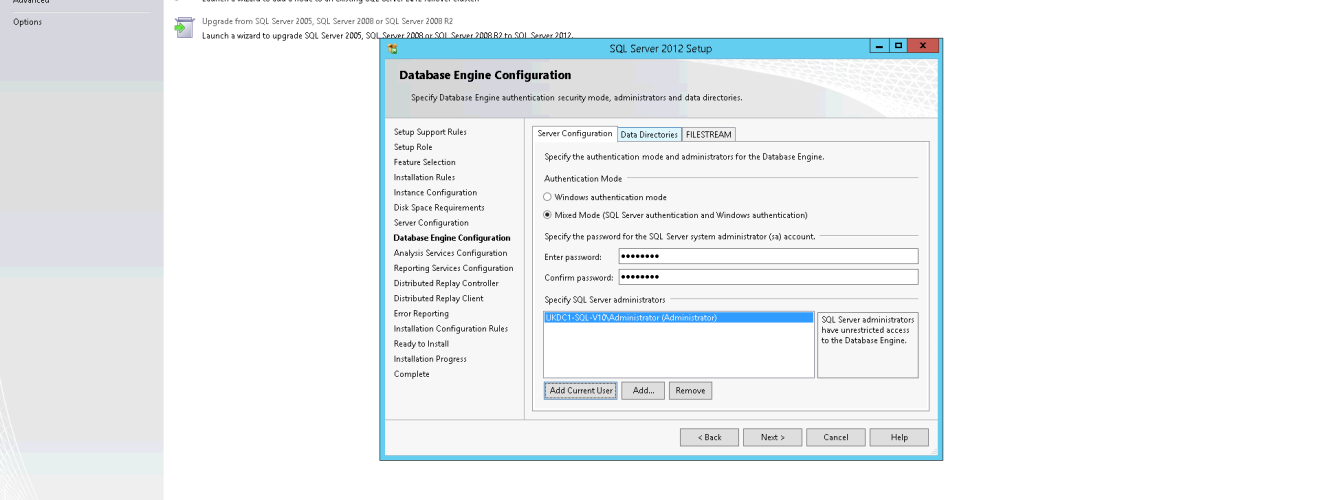Click the Error Reporting step
Image resolution: width=1320 pixels, height=500 pixels.
tap(421, 314)
